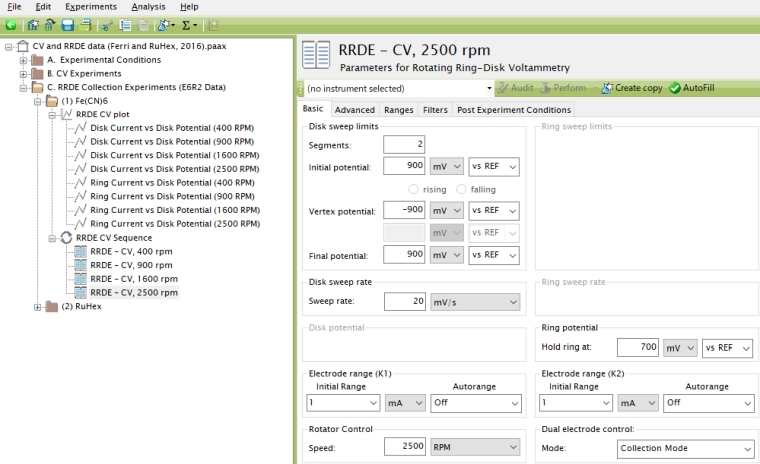Click the Create copy button

[x=631, y=88]
